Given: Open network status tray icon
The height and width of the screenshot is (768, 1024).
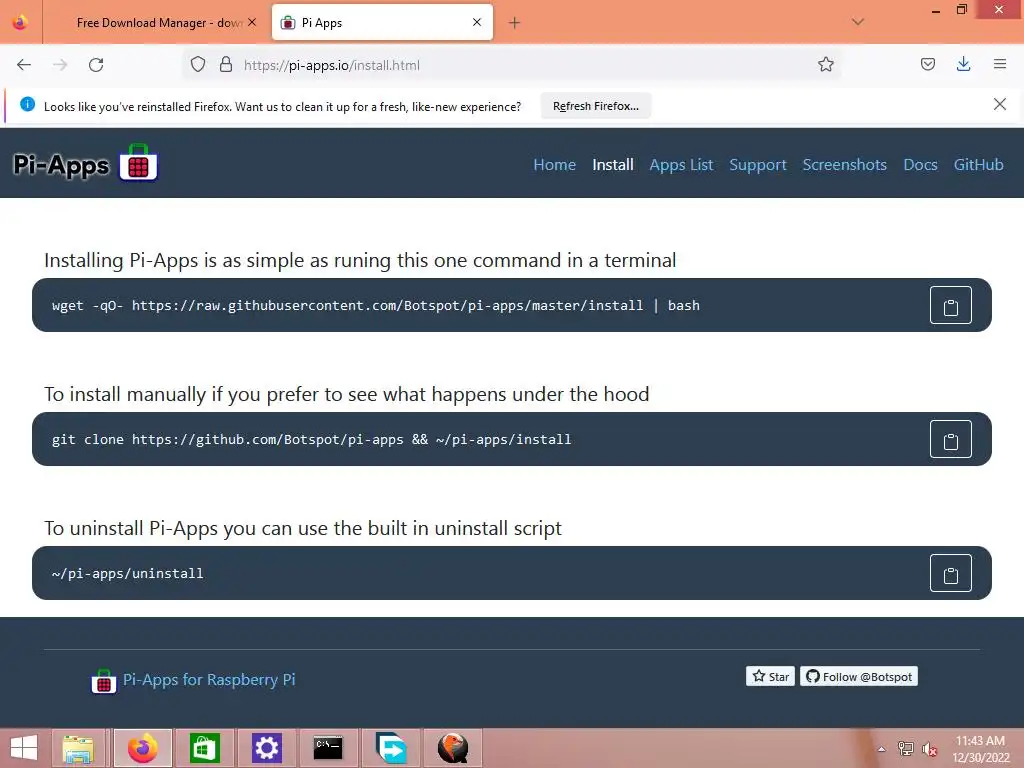Looking at the screenshot, I should [905, 749].
